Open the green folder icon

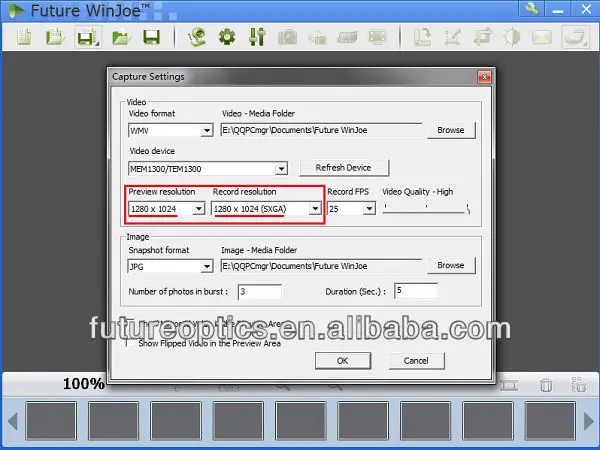[x=121, y=38]
